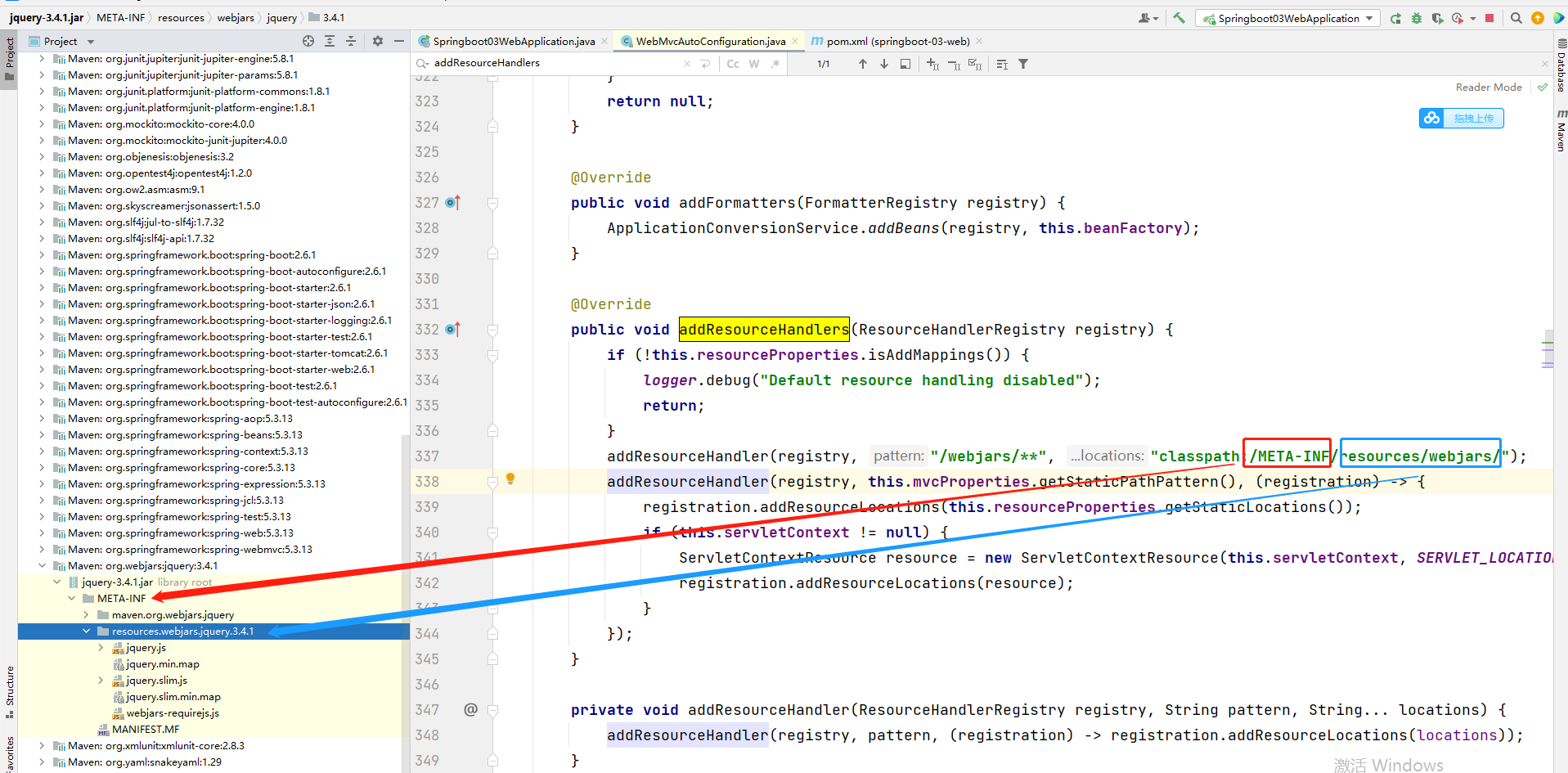Run with coverage using the shield icon
This screenshot has height=773, width=1568.
pos(1437,18)
